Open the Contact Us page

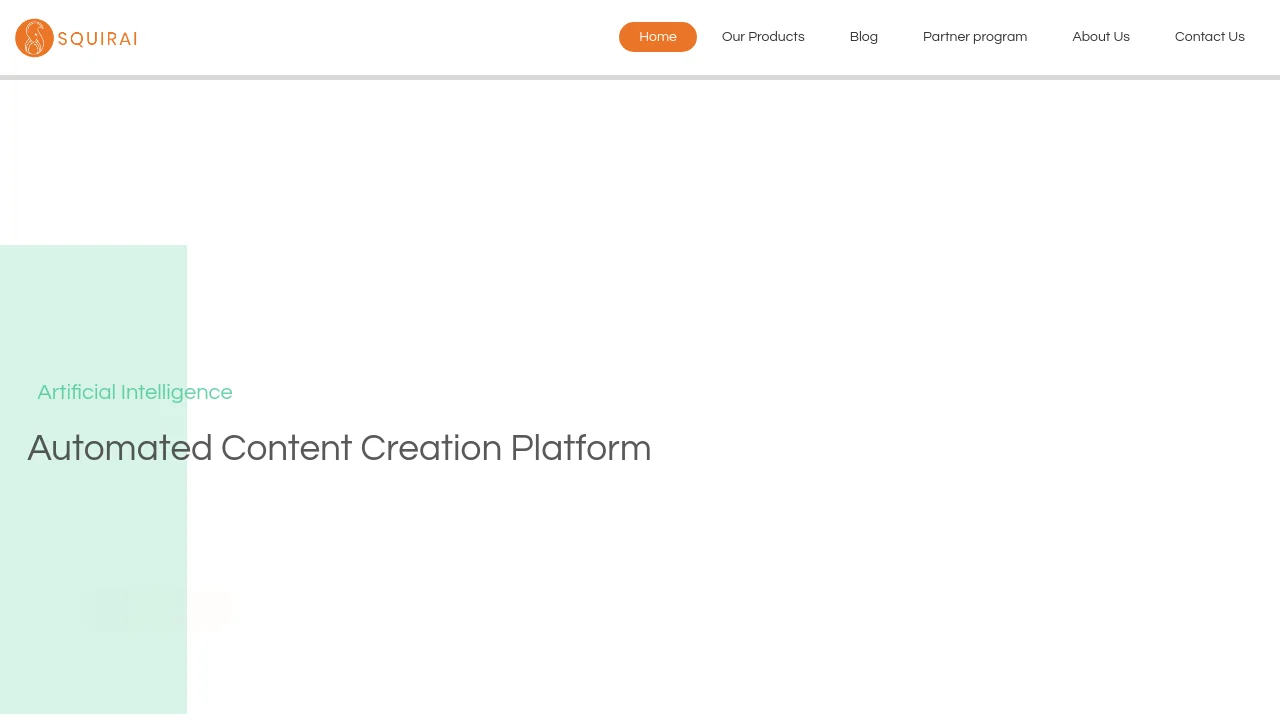pyautogui.click(x=1210, y=37)
